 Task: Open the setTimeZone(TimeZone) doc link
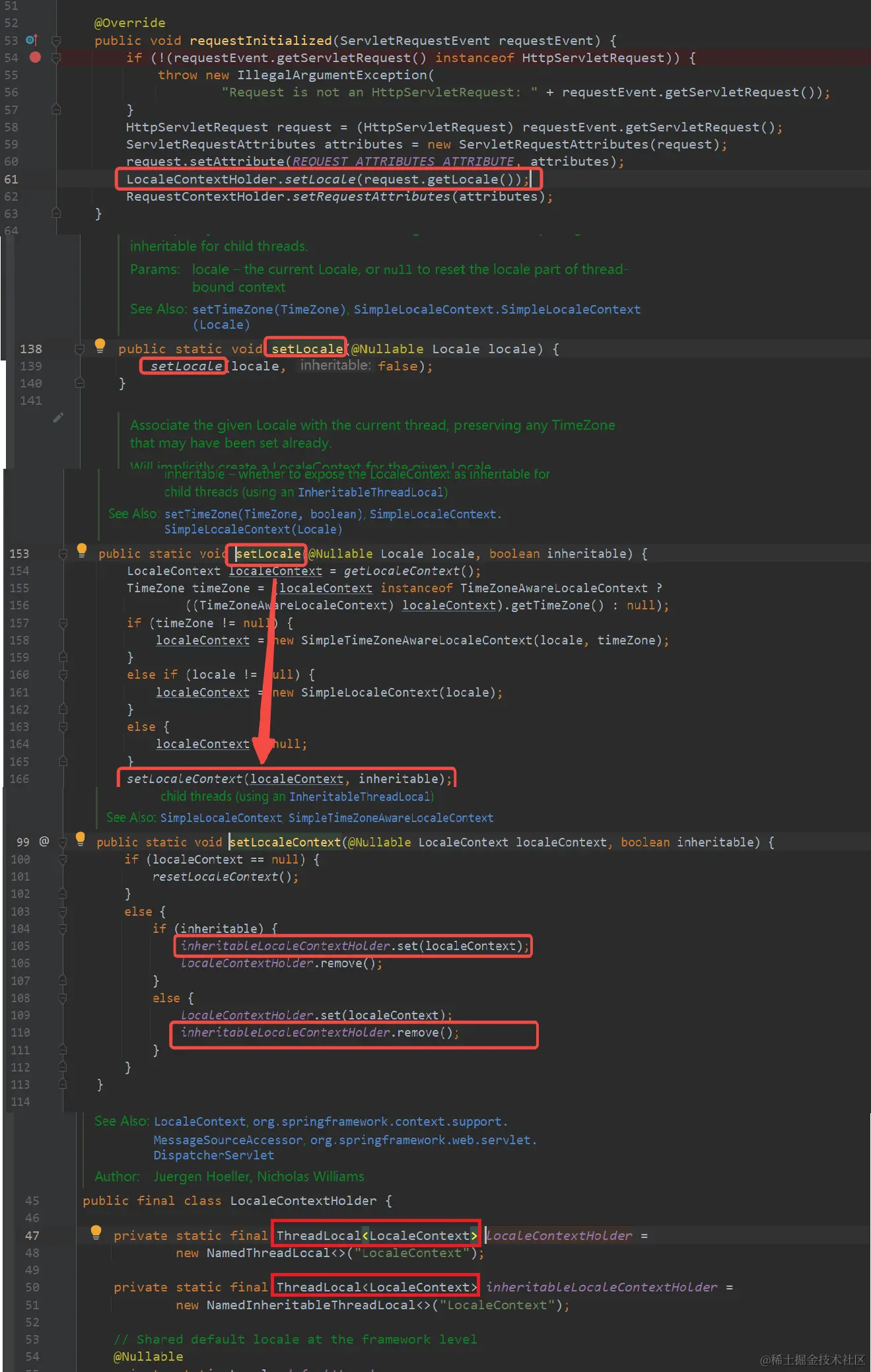tap(269, 309)
